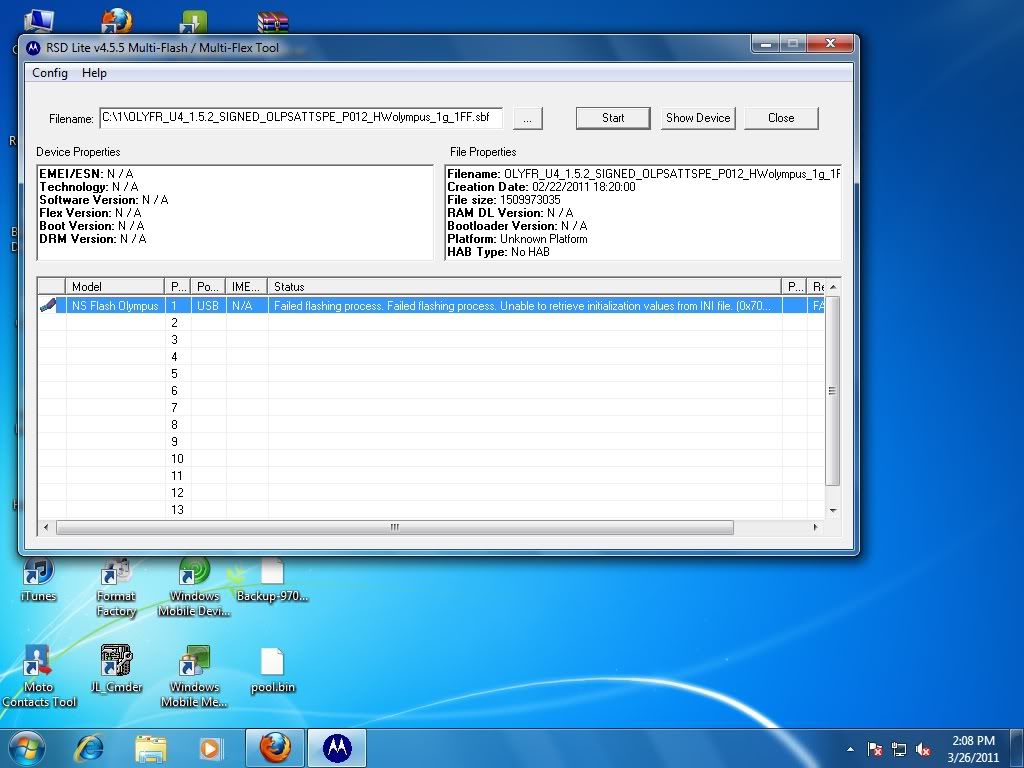1024x768 pixels.
Task: Open Internet Explorer from the taskbar
Action: coord(89,748)
